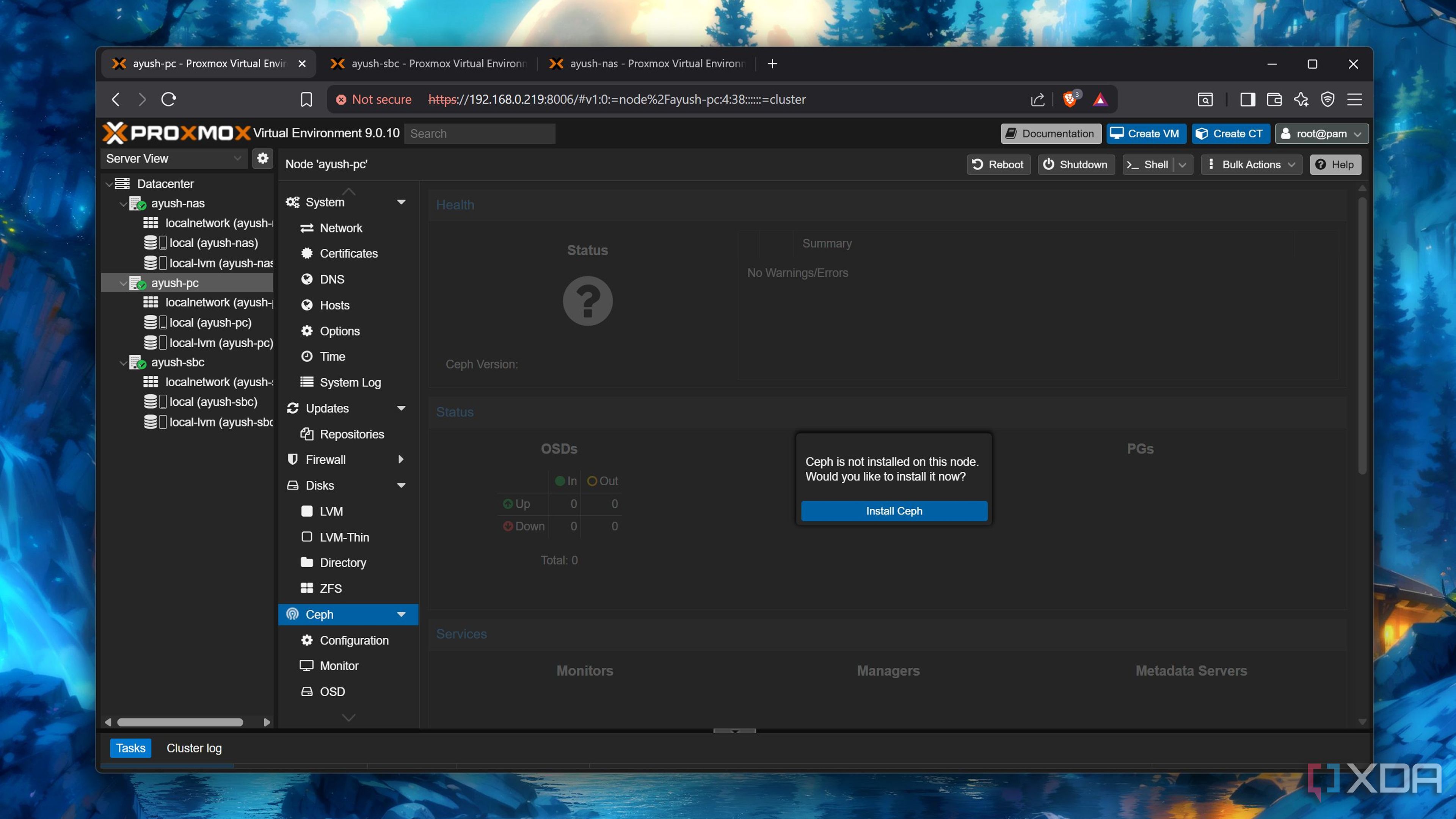Click the question mark Ceph status icon
This screenshot has width=1456, height=819.
point(587,300)
